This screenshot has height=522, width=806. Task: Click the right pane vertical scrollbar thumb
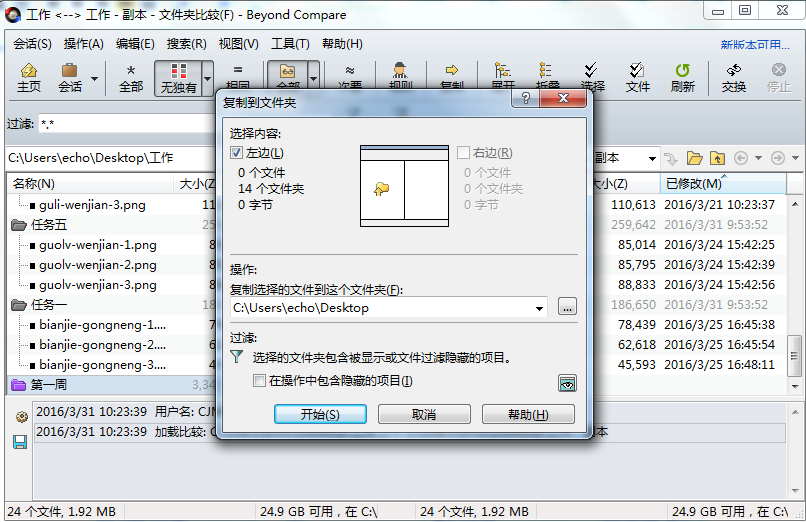tap(795, 356)
